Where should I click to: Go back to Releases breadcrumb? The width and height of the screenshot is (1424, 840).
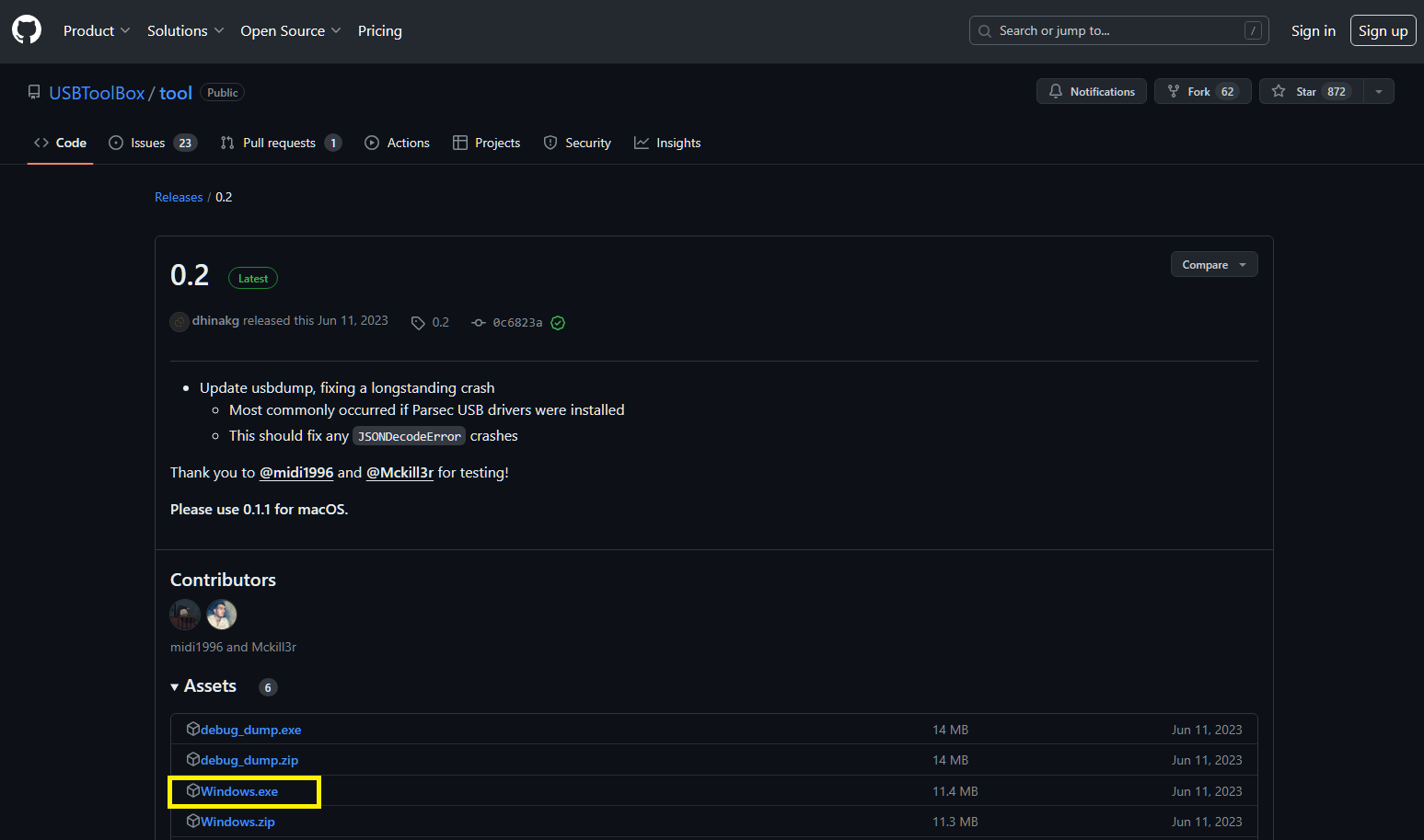coord(179,197)
